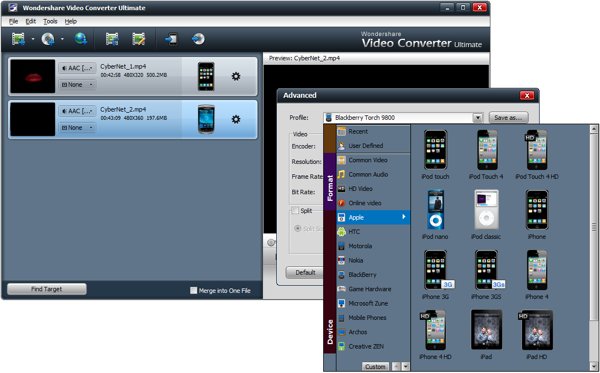Click the Save as... button

(508, 117)
